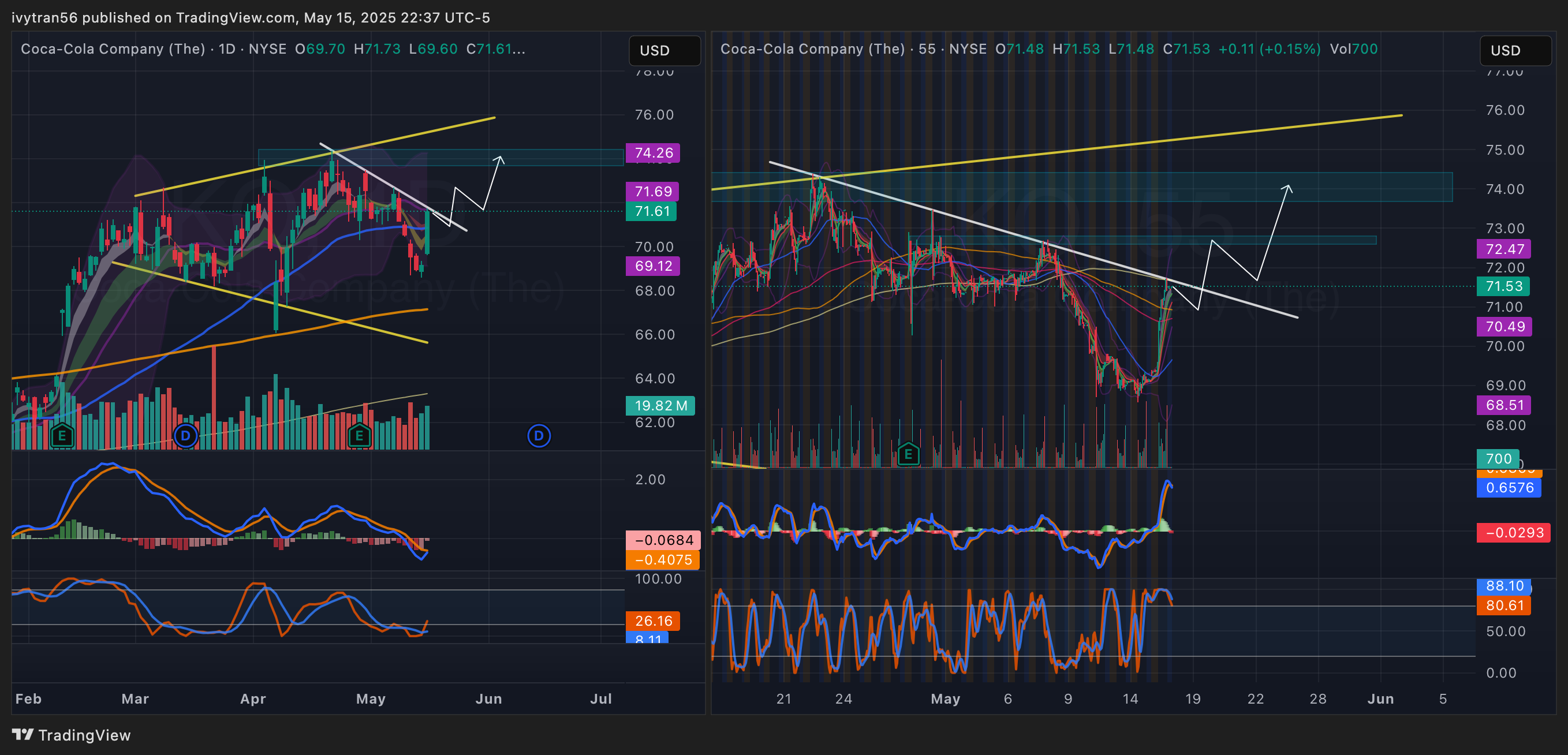1568x755 pixels.
Task: Select the 68.51 purple price label
Action: 1504,405
